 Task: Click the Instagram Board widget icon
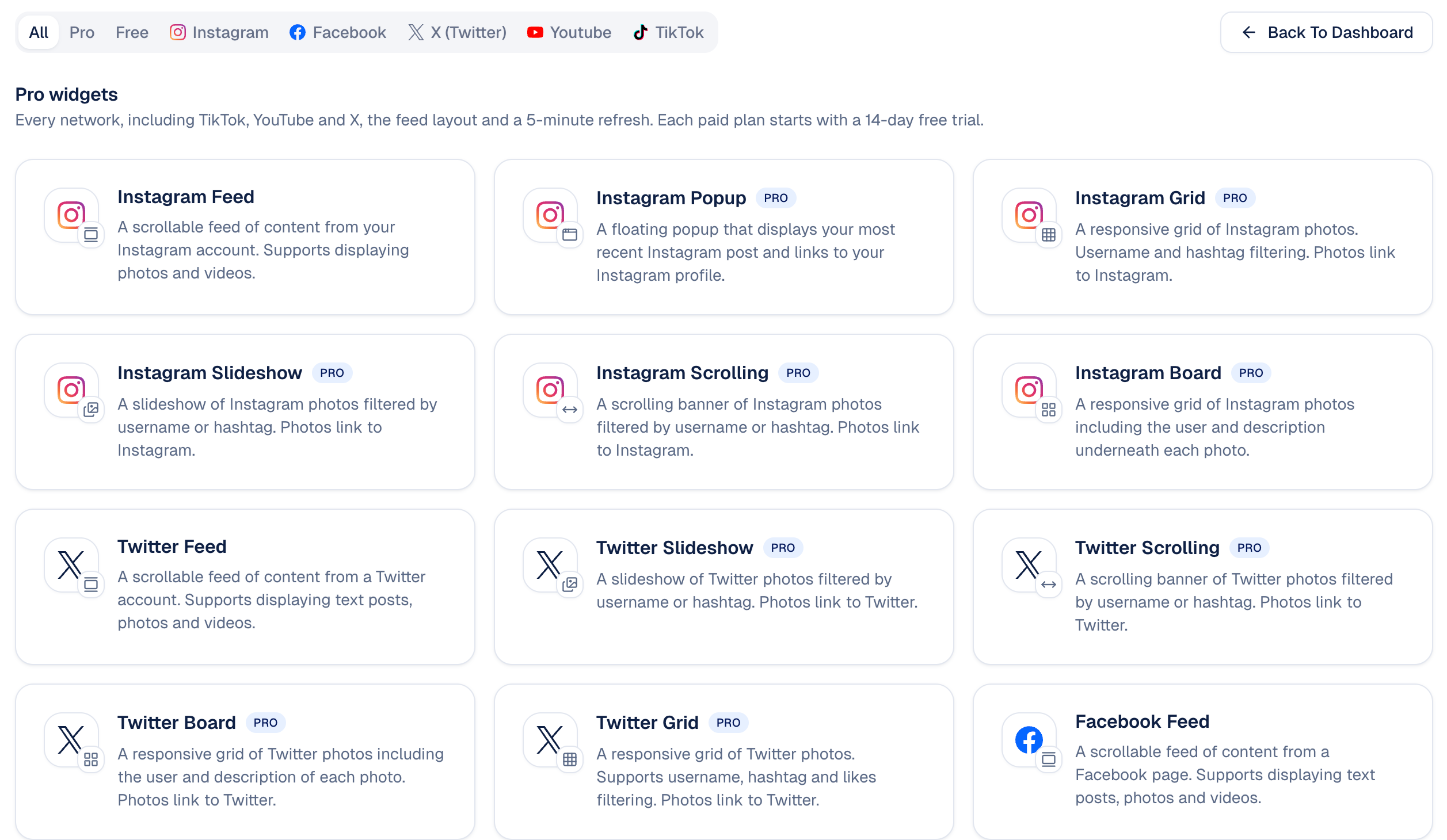(x=1029, y=390)
